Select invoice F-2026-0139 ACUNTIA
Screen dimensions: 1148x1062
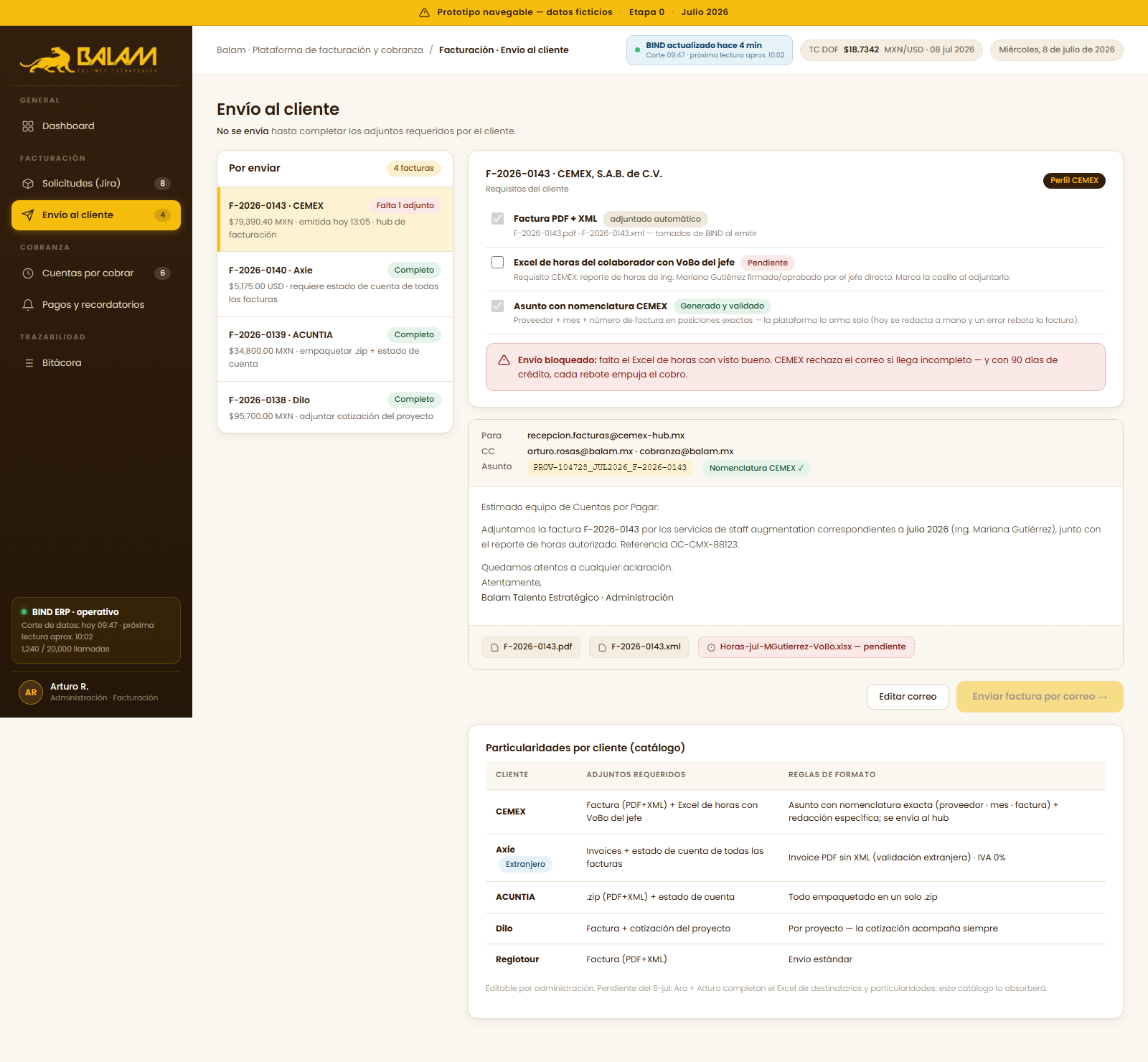tap(335, 349)
